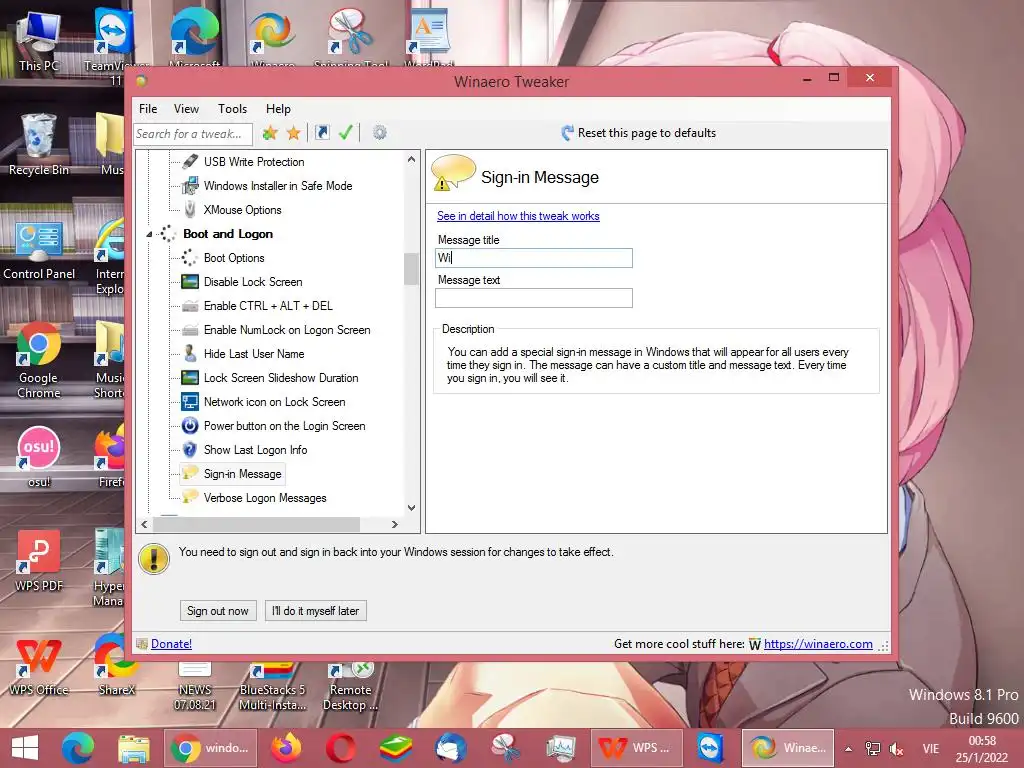Viewport: 1024px width, 768px height.
Task: Click the Message title input field
Action: [534, 257]
